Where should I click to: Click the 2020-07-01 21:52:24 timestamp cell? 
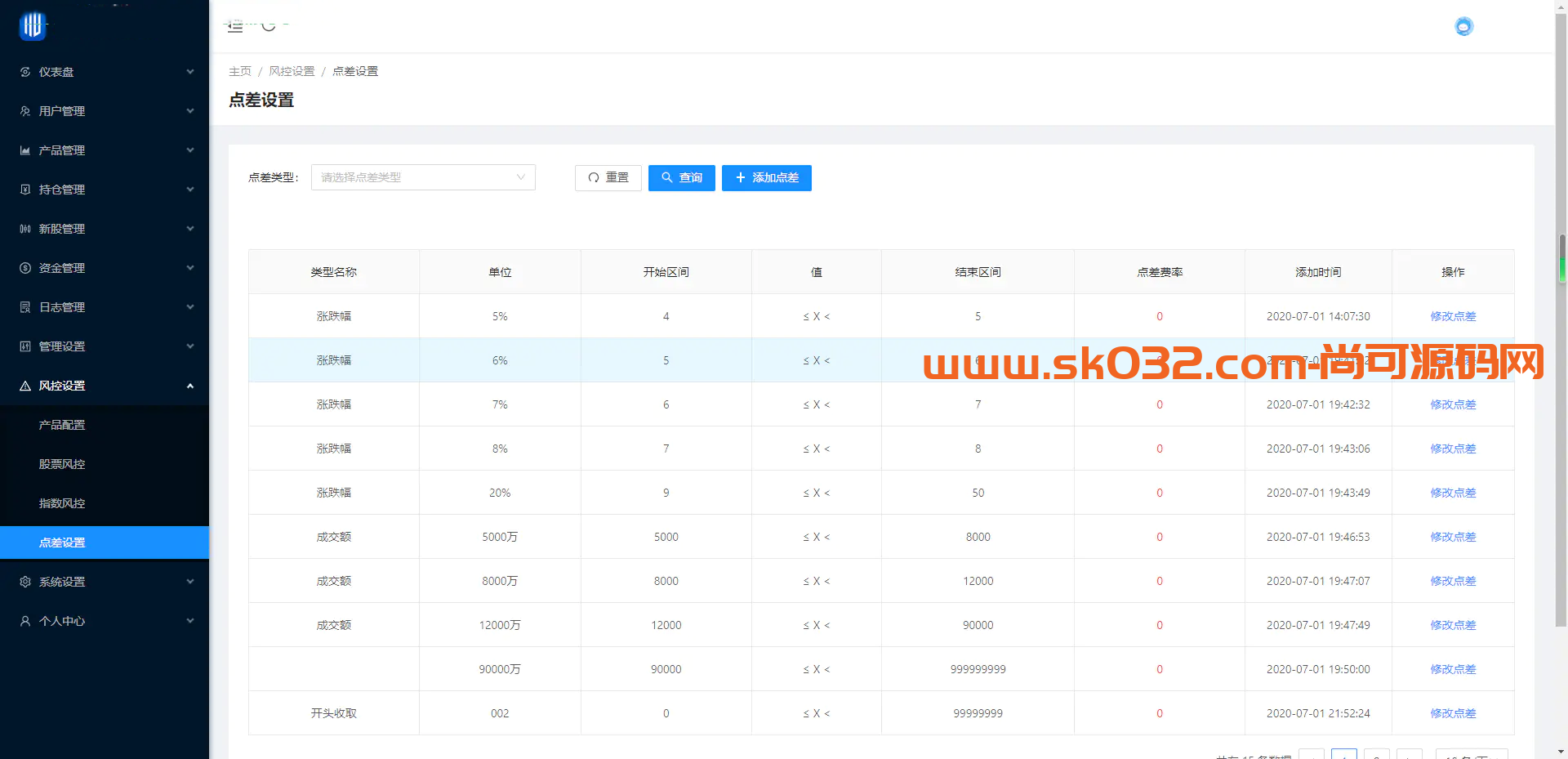[x=1318, y=713]
